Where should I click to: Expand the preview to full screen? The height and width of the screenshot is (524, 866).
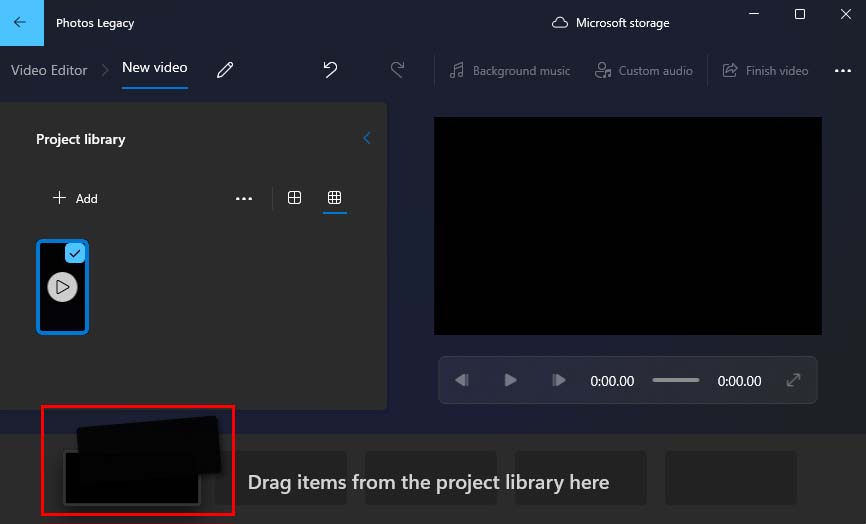(x=793, y=380)
